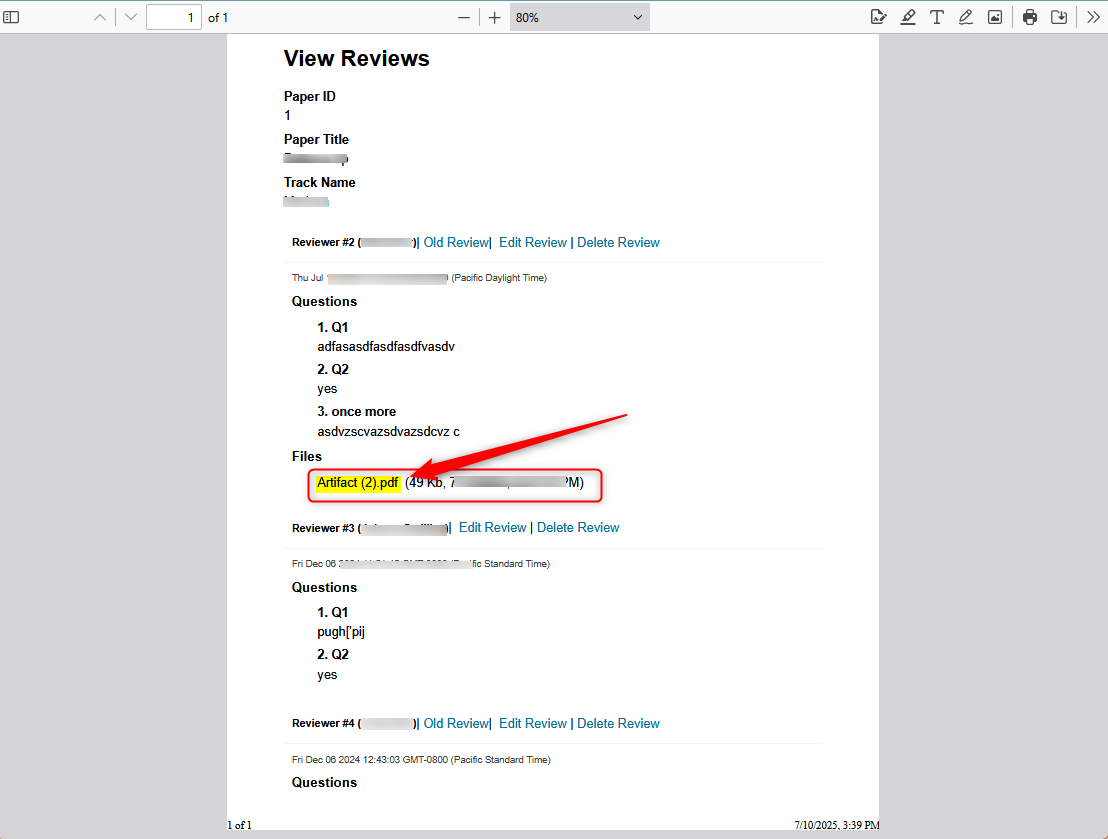The height and width of the screenshot is (839, 1108).
Task: Click the zoom out minus control
Action: coord(464,16)
